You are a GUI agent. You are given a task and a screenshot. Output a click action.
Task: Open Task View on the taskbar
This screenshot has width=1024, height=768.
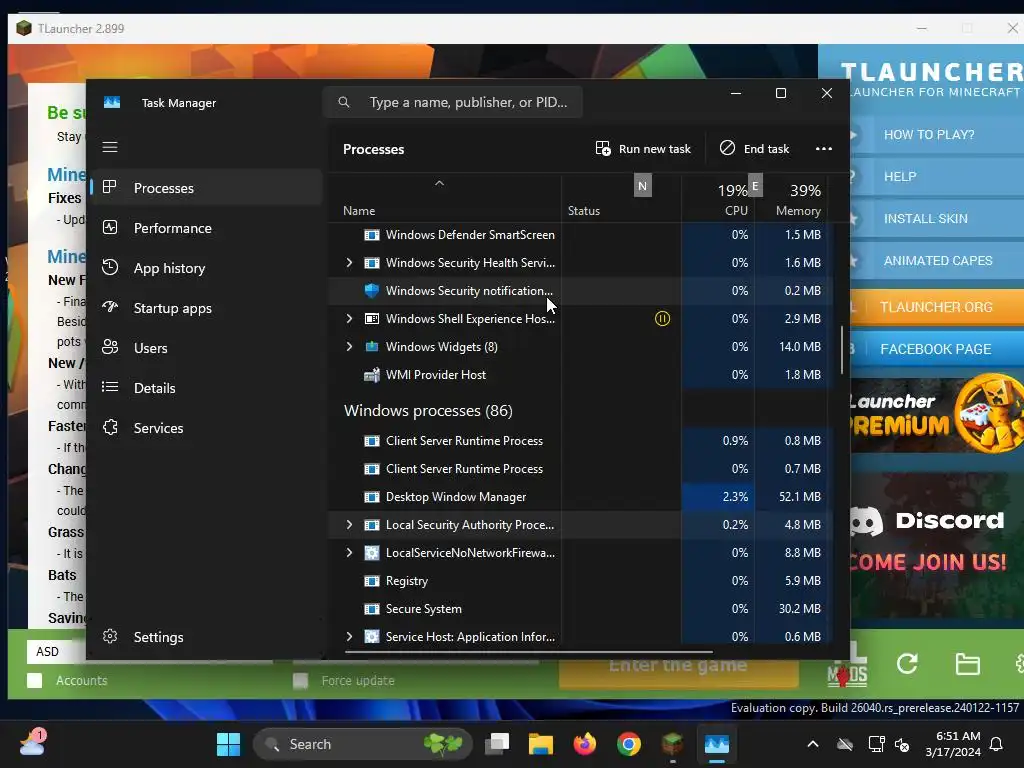497,744
